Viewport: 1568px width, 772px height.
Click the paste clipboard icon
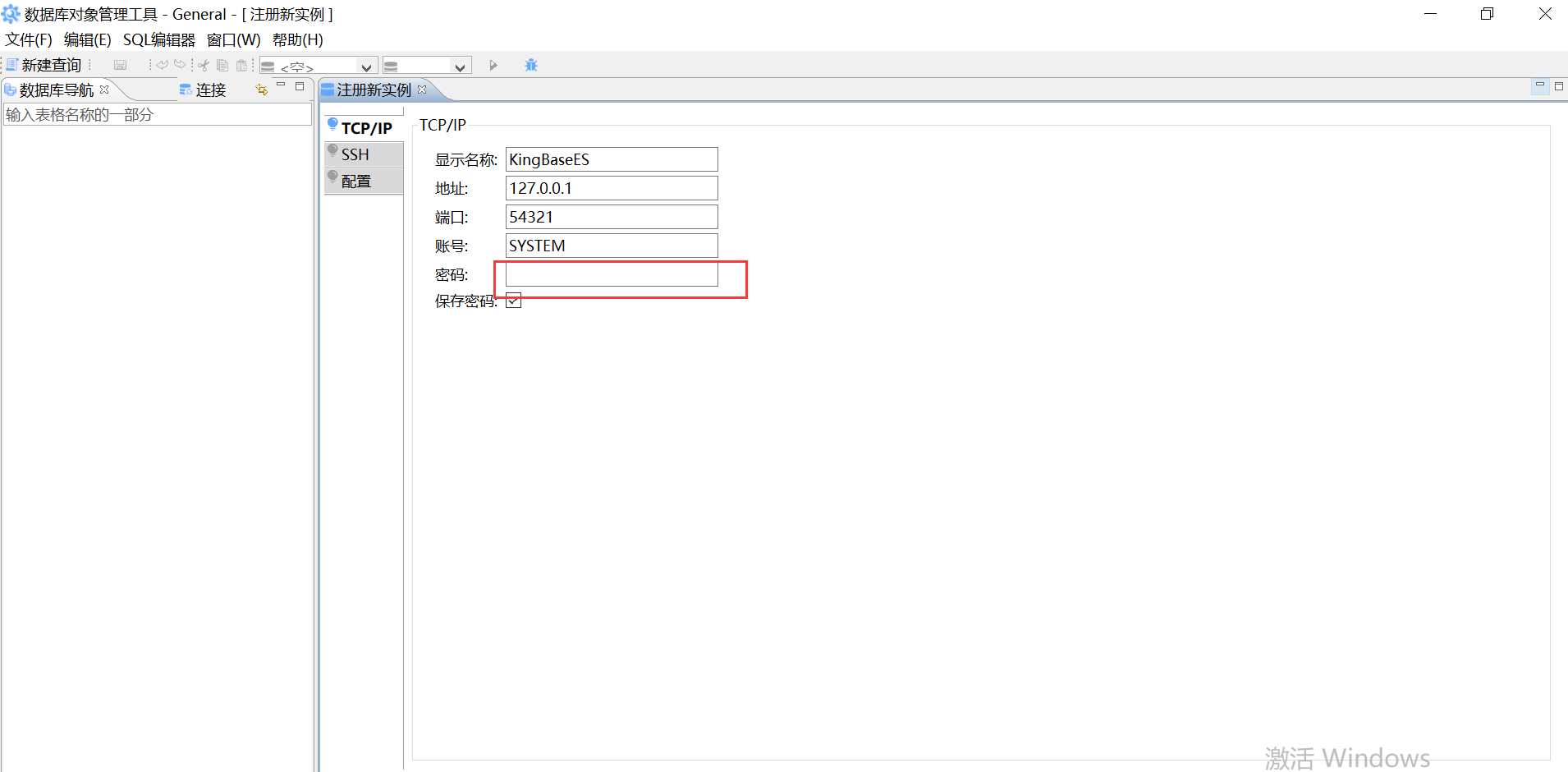tap(241, 65)
